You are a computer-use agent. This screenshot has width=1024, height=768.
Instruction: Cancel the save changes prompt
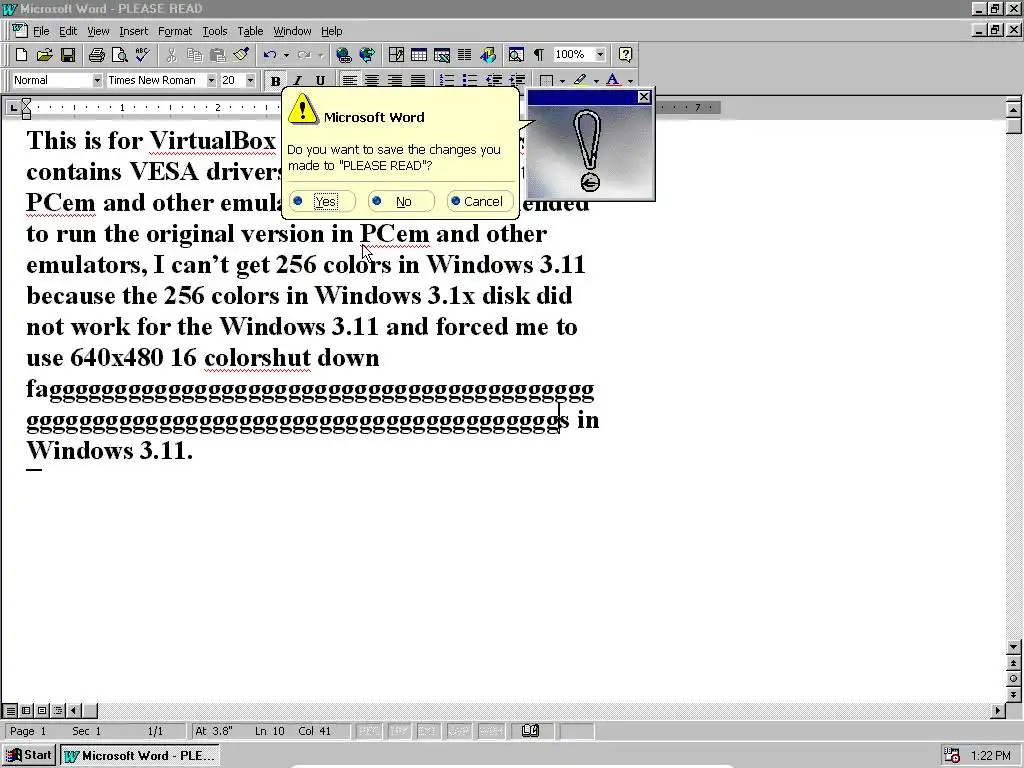480,201
